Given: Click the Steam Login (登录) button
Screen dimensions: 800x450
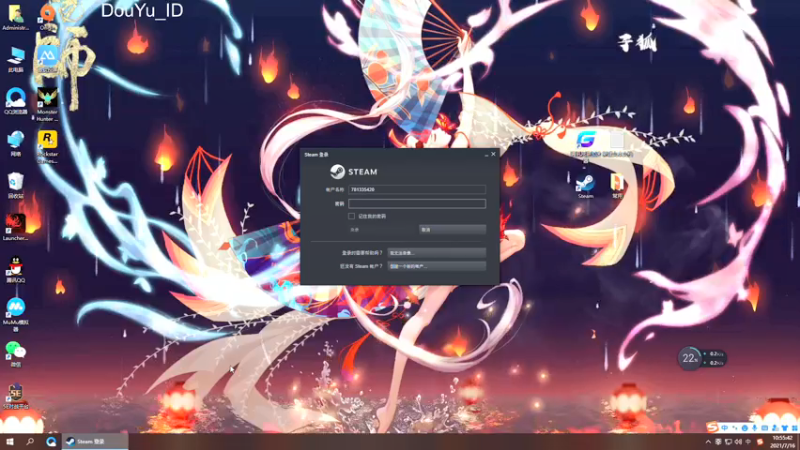Looking at the screenshot, I should (382, 230).
